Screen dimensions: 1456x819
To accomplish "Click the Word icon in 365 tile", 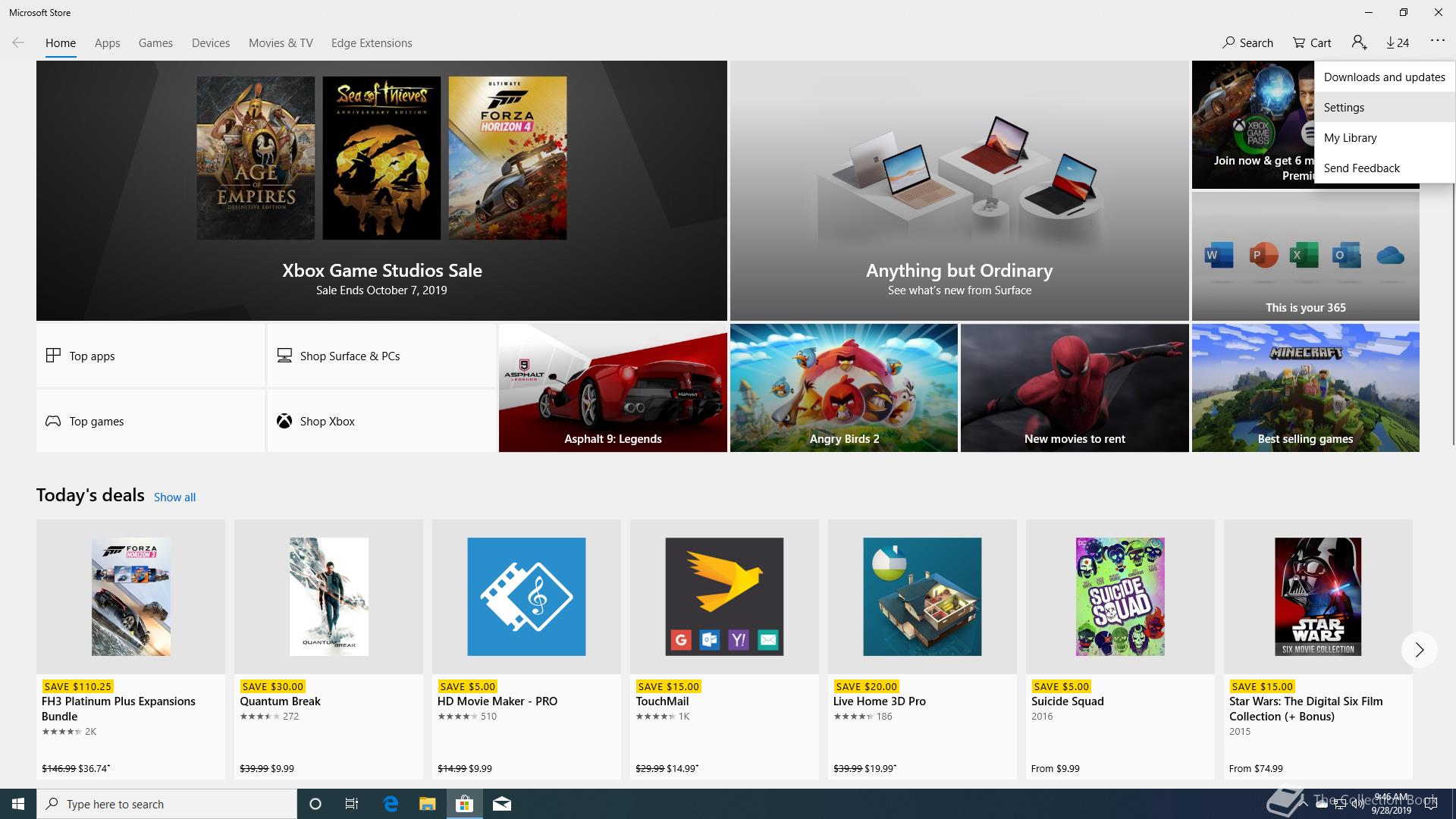I will [1219, 256].
